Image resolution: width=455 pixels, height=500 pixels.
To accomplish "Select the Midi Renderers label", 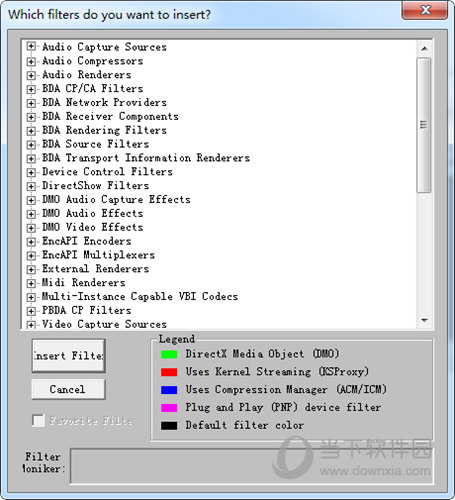I will (84, 283).
